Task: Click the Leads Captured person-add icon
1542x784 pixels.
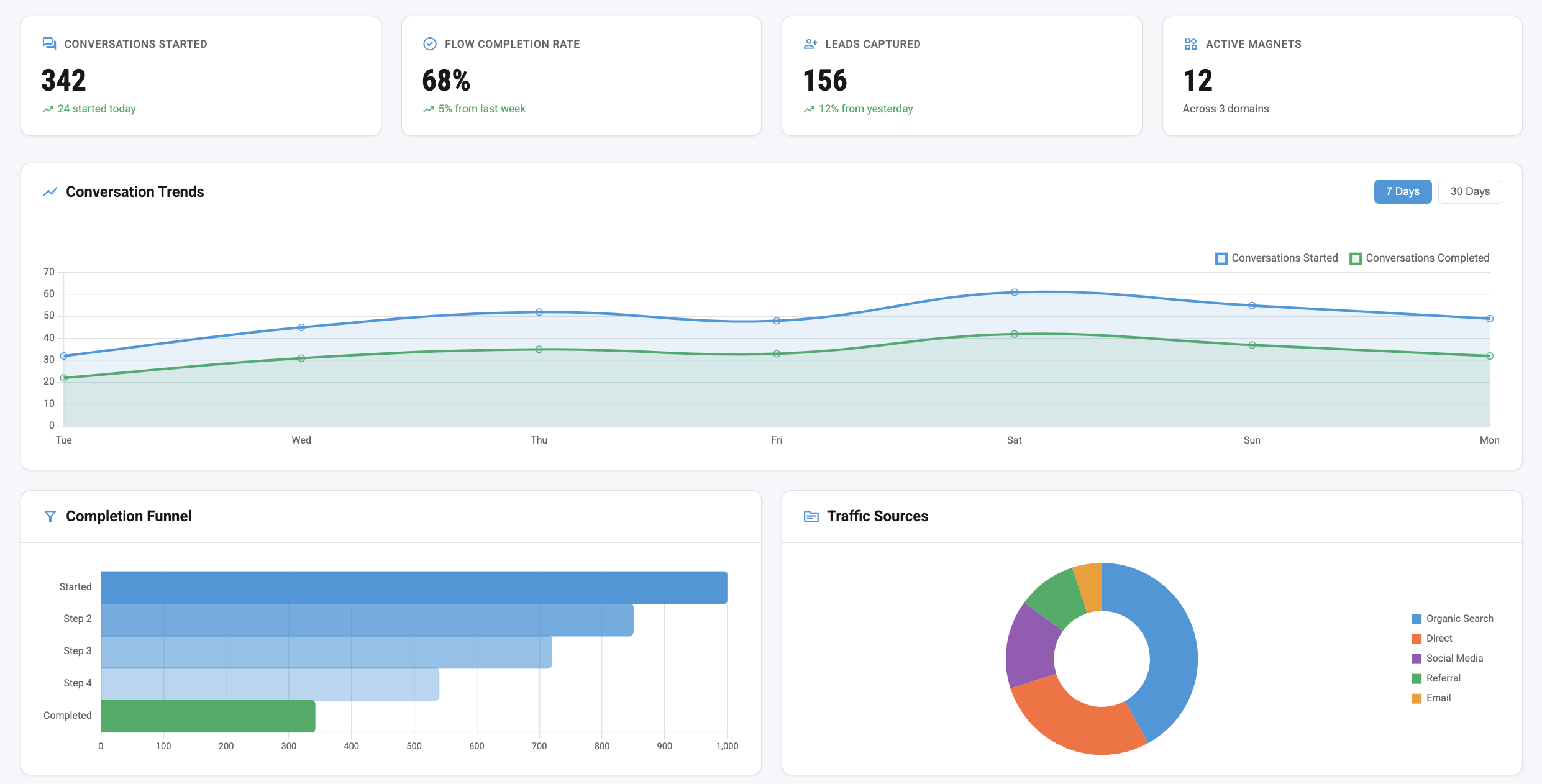Action: point(809,43)
